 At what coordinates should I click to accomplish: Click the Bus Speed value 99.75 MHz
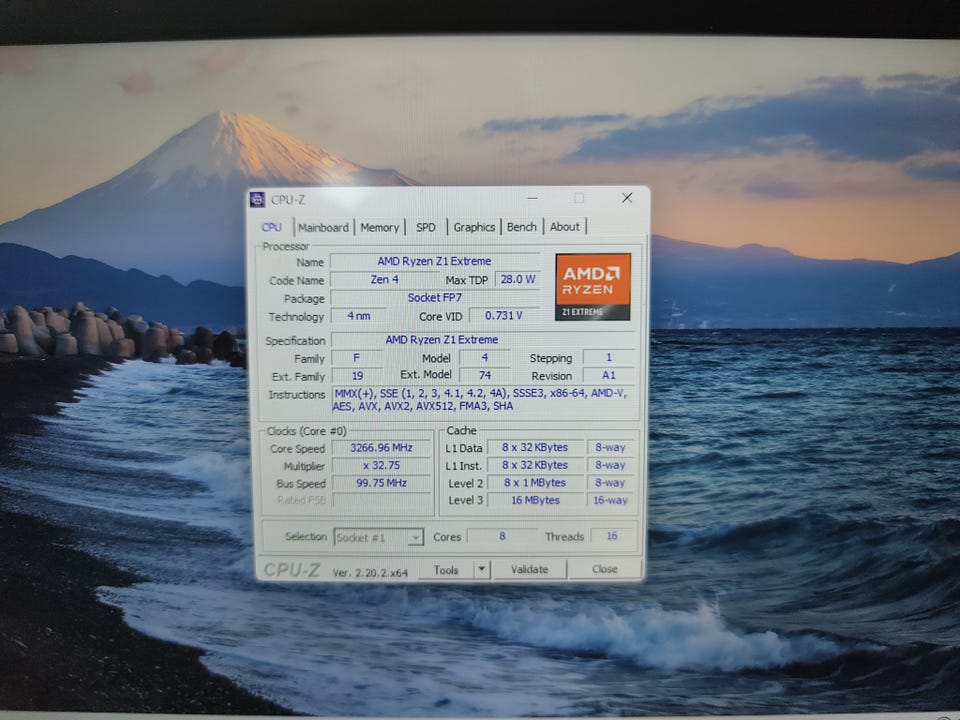click(381, 483)
